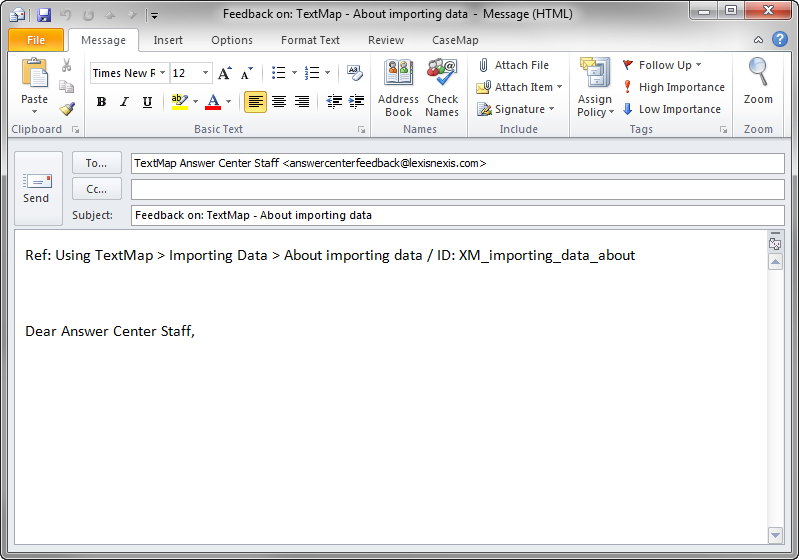The height and width of the screenshot is (560, 799).
Task: Click the Grow Font icon
Action: [x=225, y=73]
